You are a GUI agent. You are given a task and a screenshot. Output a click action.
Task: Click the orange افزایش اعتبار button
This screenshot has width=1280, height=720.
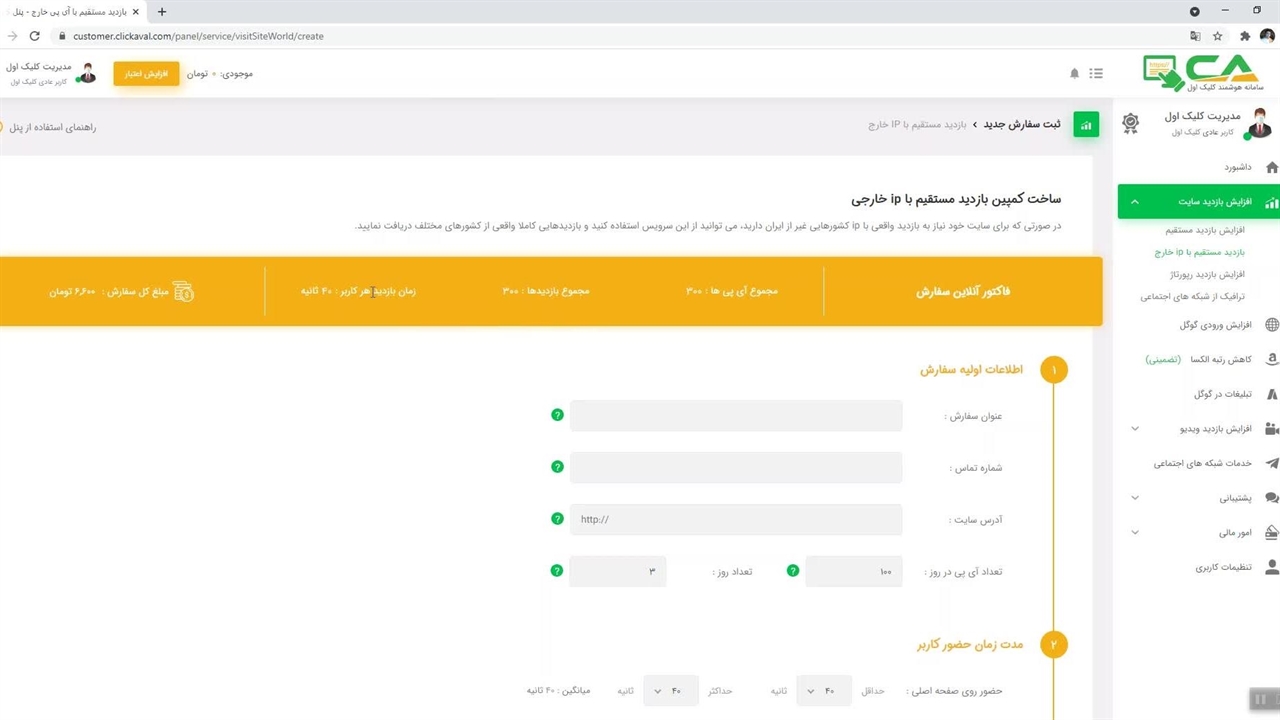pyautogui.click(x=146, y=74)
